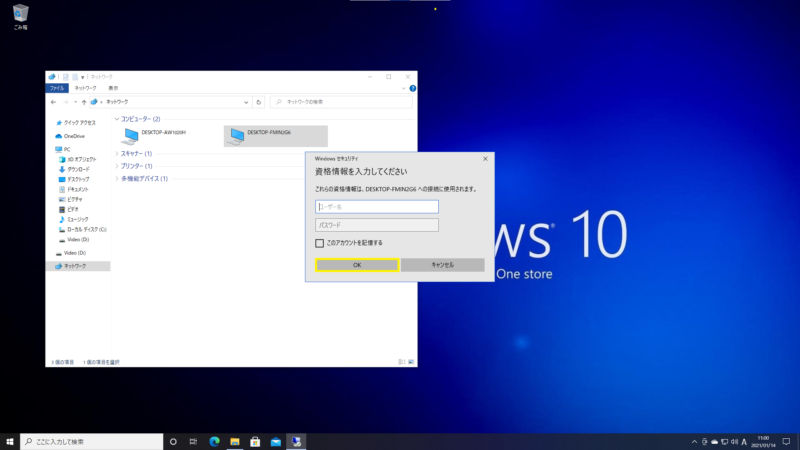This screenshot has height=450, width=800.
Task: Open ピクチャ folder in sidebar
Action: 70,199
